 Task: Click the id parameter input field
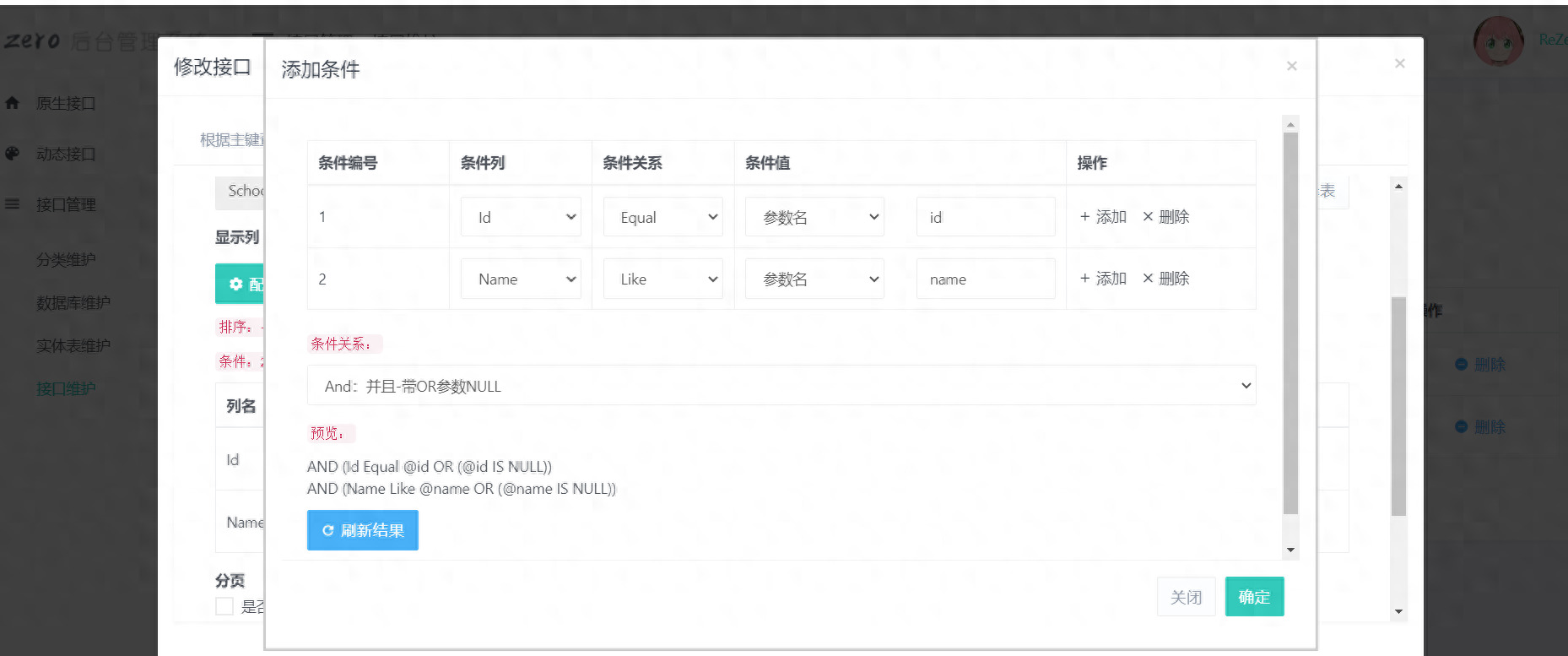(986, 217)
